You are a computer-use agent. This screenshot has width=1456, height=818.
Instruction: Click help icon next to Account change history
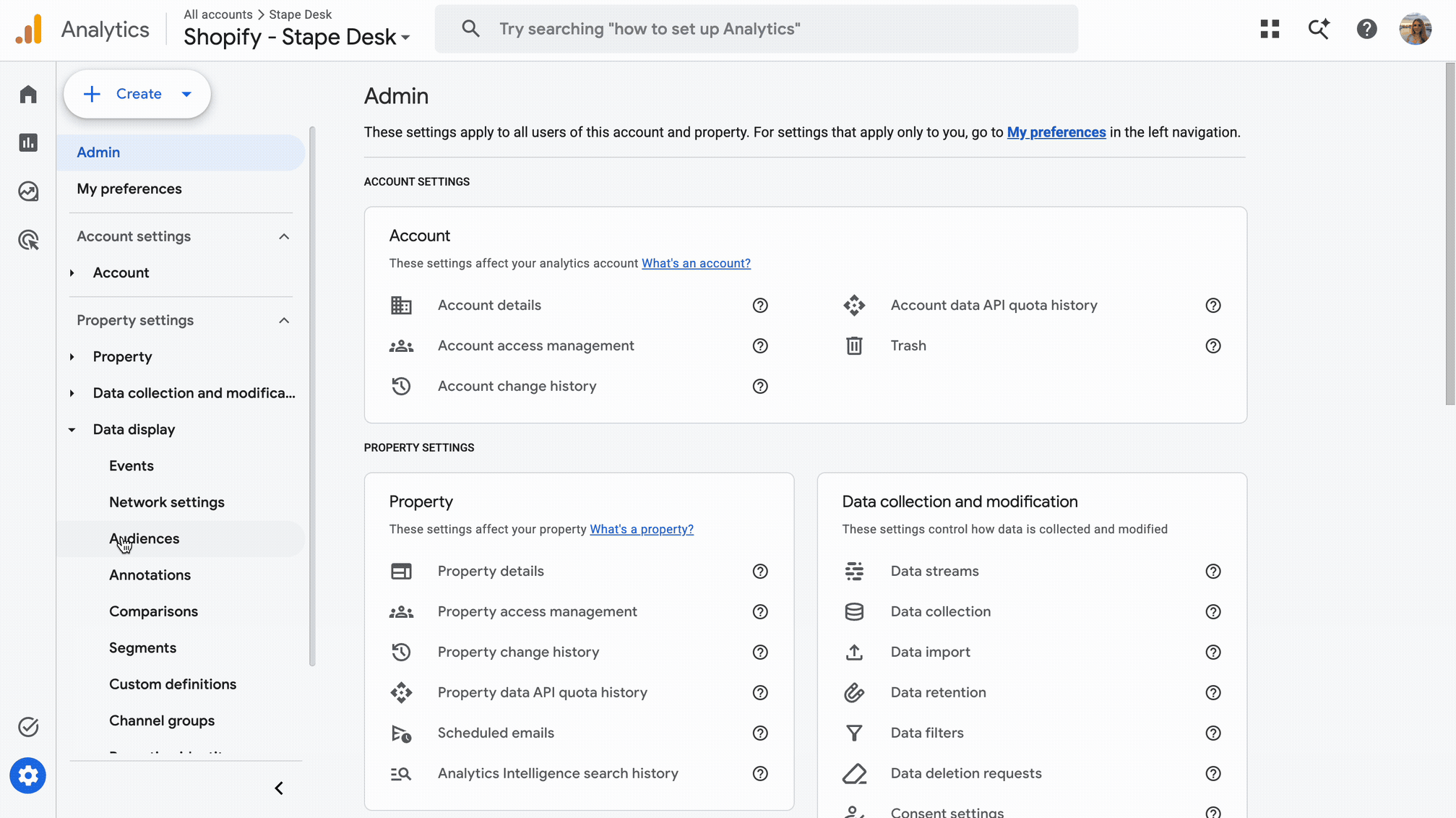coord(760,387)
